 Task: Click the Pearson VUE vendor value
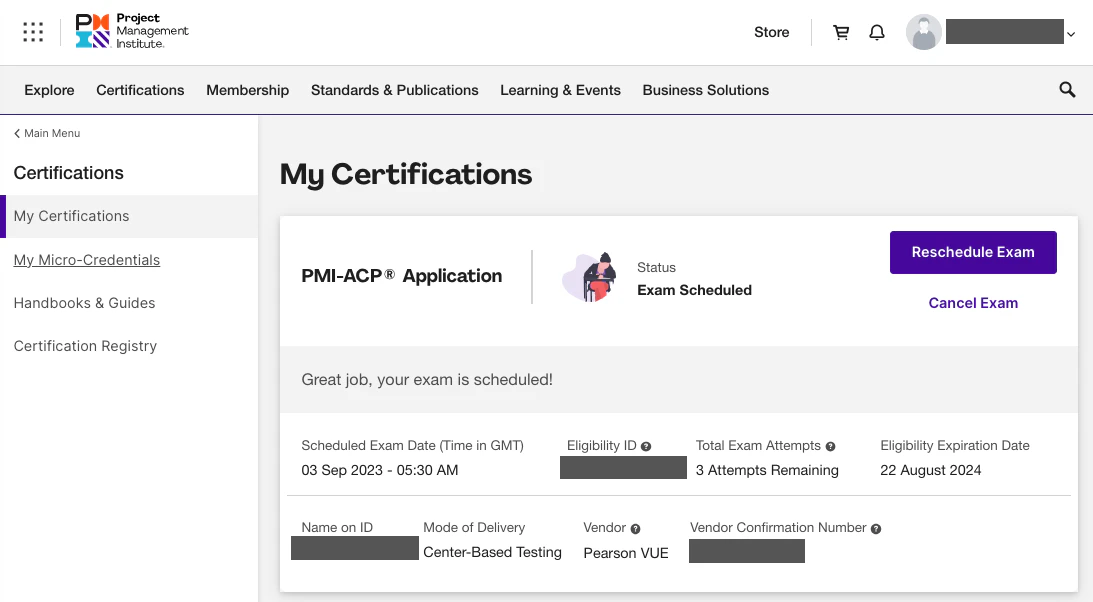[626, 553]
